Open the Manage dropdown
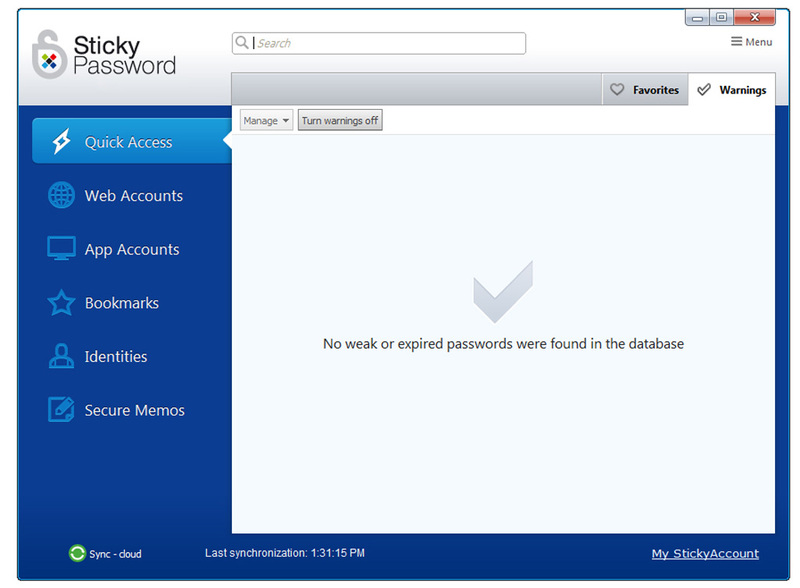The height and width of the screenshot is (588, 800). (x=266, y=120)
